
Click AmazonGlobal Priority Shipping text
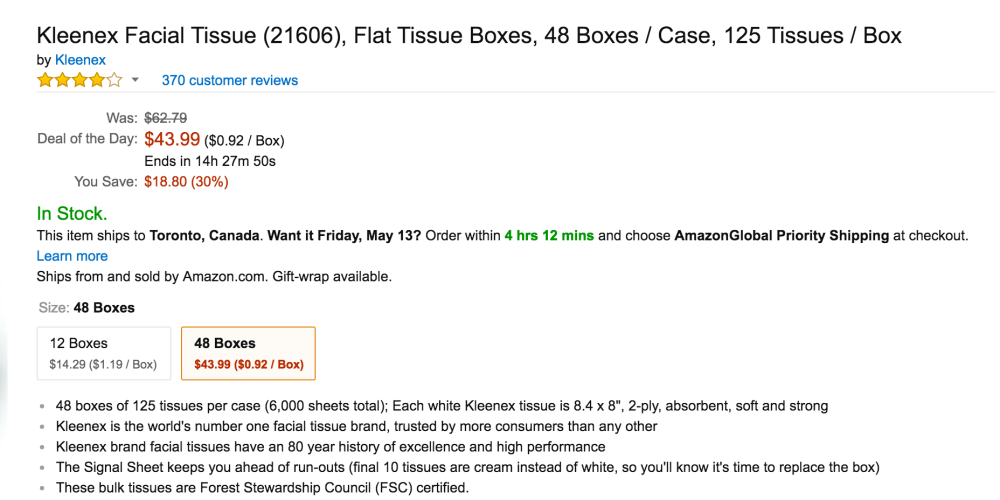tap(781, 236)
